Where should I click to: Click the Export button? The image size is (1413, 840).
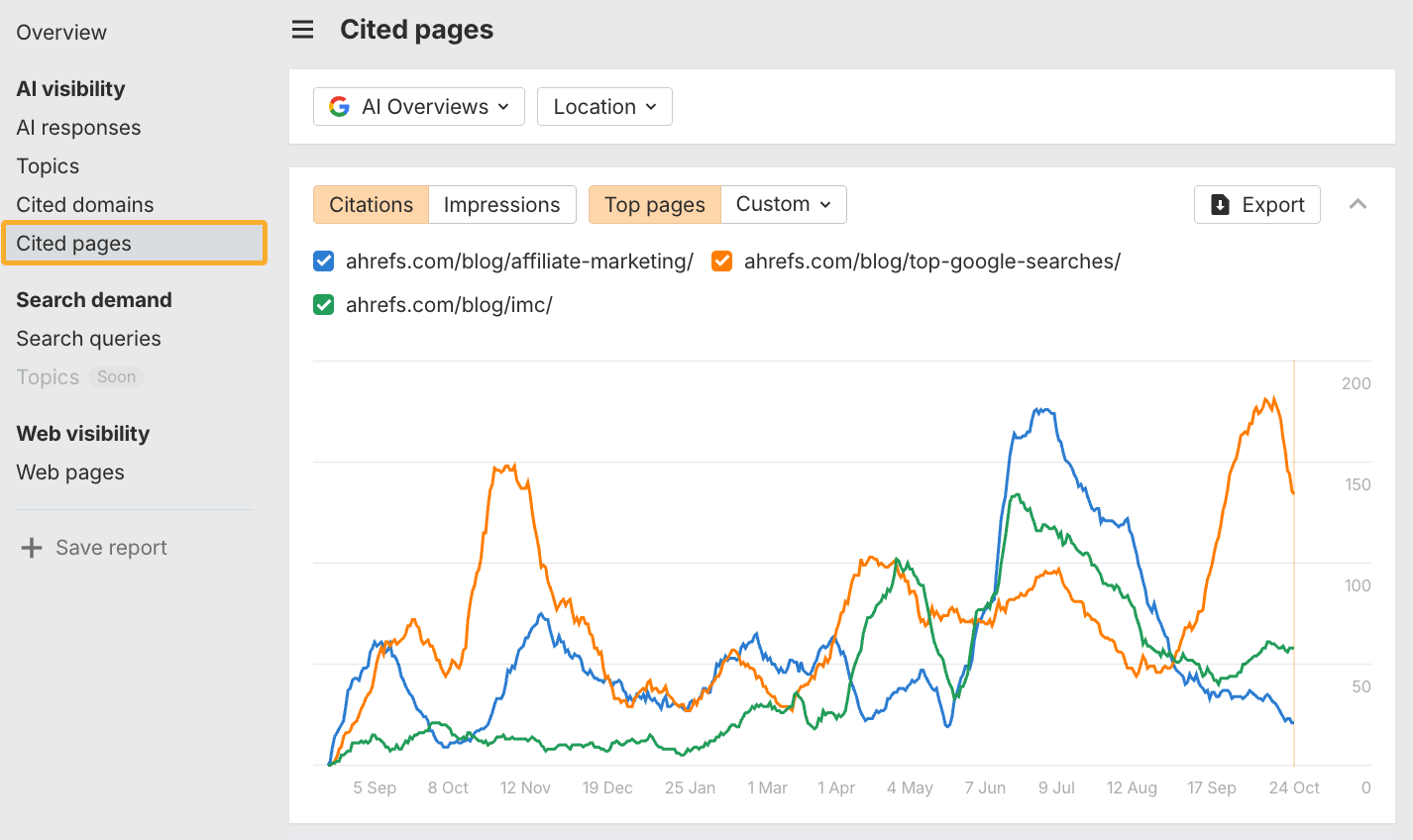[1256, 204]
